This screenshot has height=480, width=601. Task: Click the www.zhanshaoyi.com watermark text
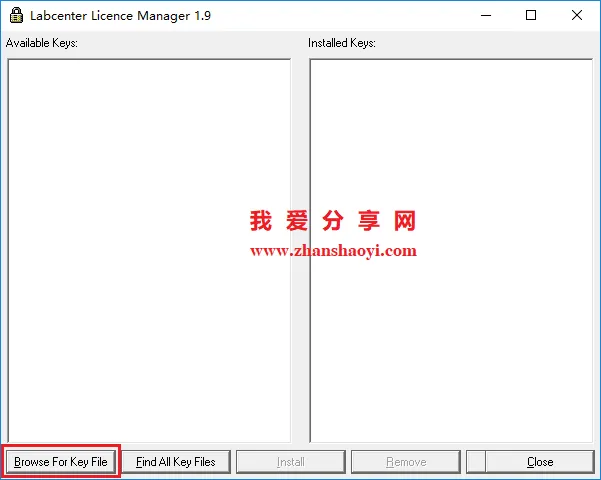[x=333, y=251]
